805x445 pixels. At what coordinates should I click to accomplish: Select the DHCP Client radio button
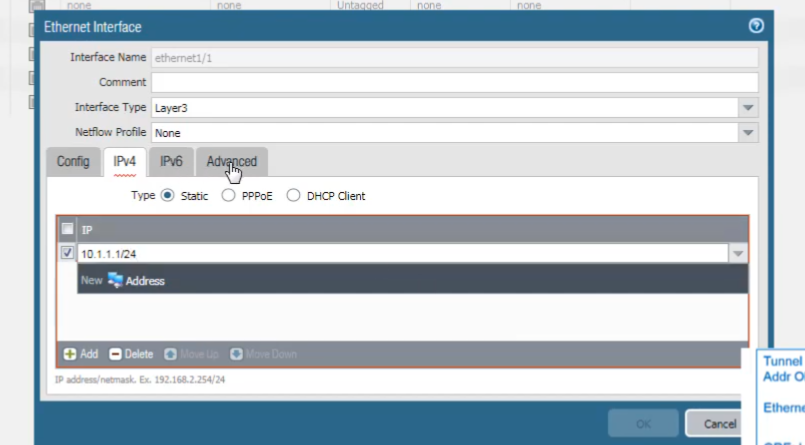pyautogui.click(x=293, y=196)
